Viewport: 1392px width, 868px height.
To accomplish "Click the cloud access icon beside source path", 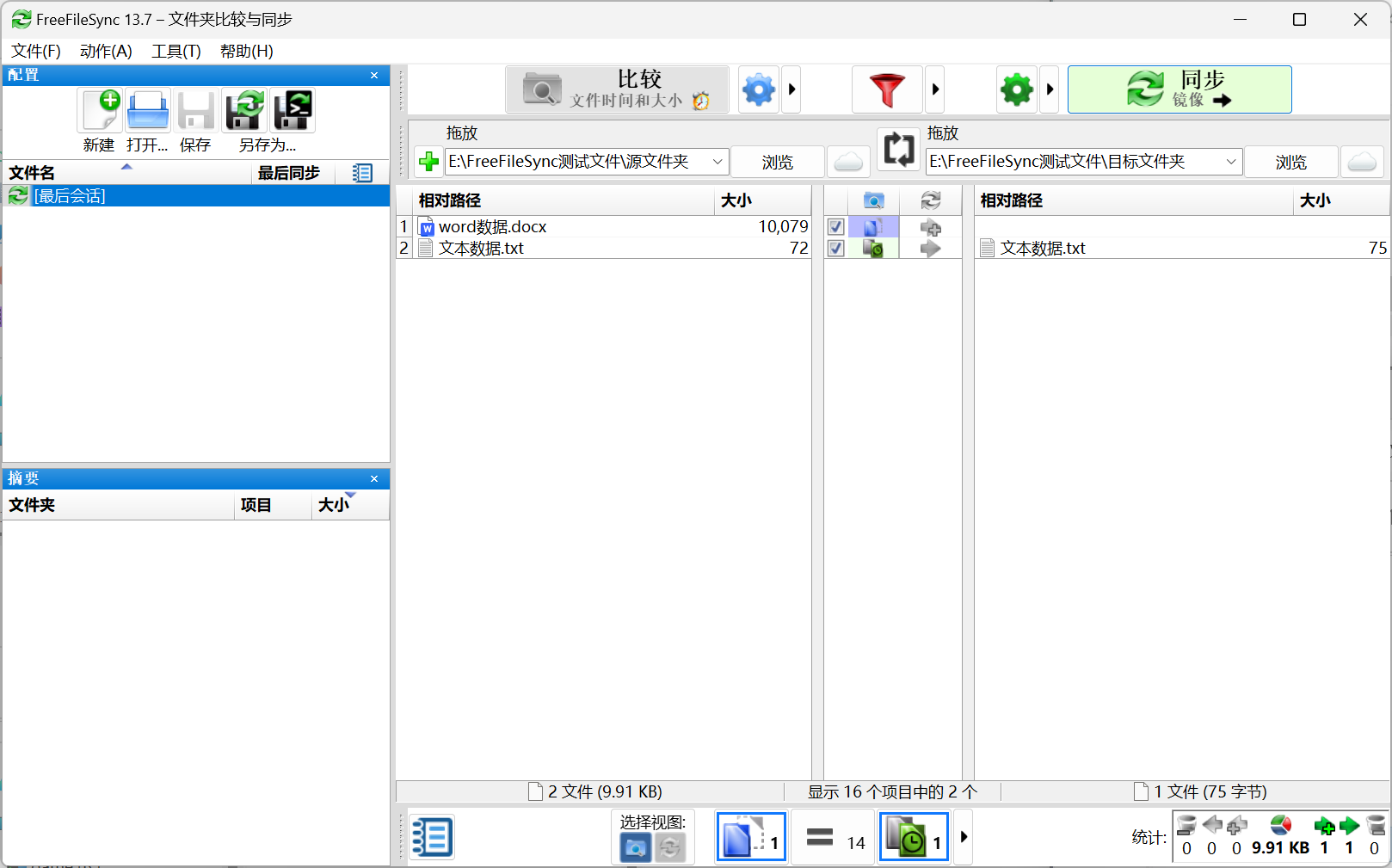I will click(848, 161).
